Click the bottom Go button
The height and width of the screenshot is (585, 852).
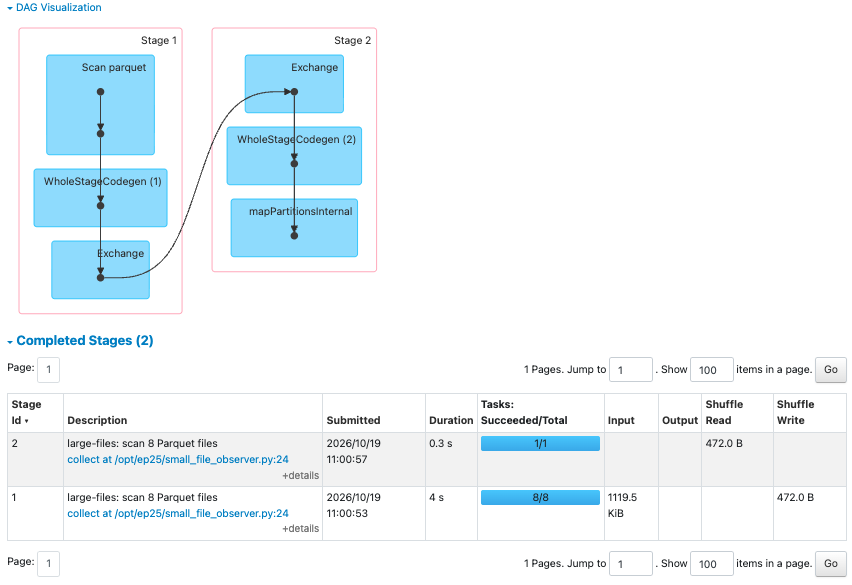[x=831, y=564]
